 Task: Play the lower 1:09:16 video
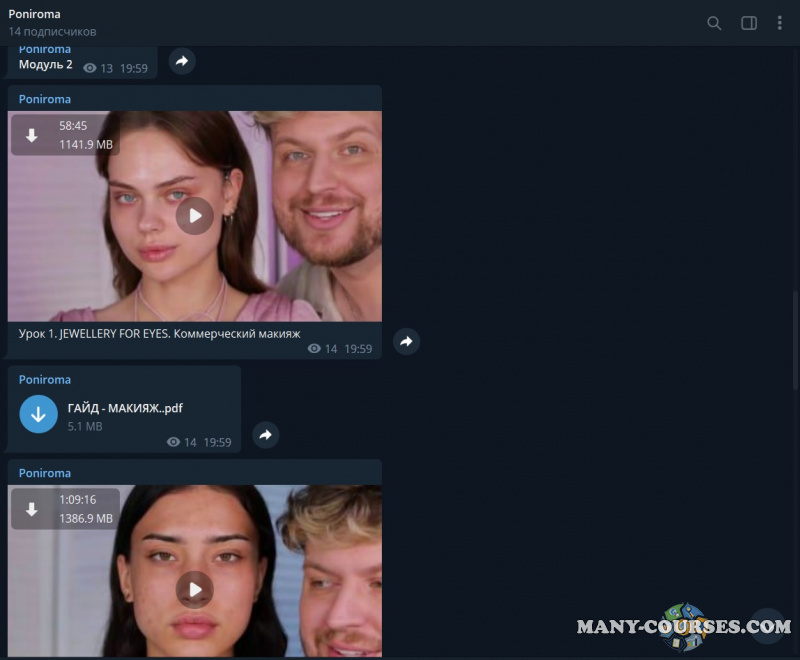(x=194, y=590)
